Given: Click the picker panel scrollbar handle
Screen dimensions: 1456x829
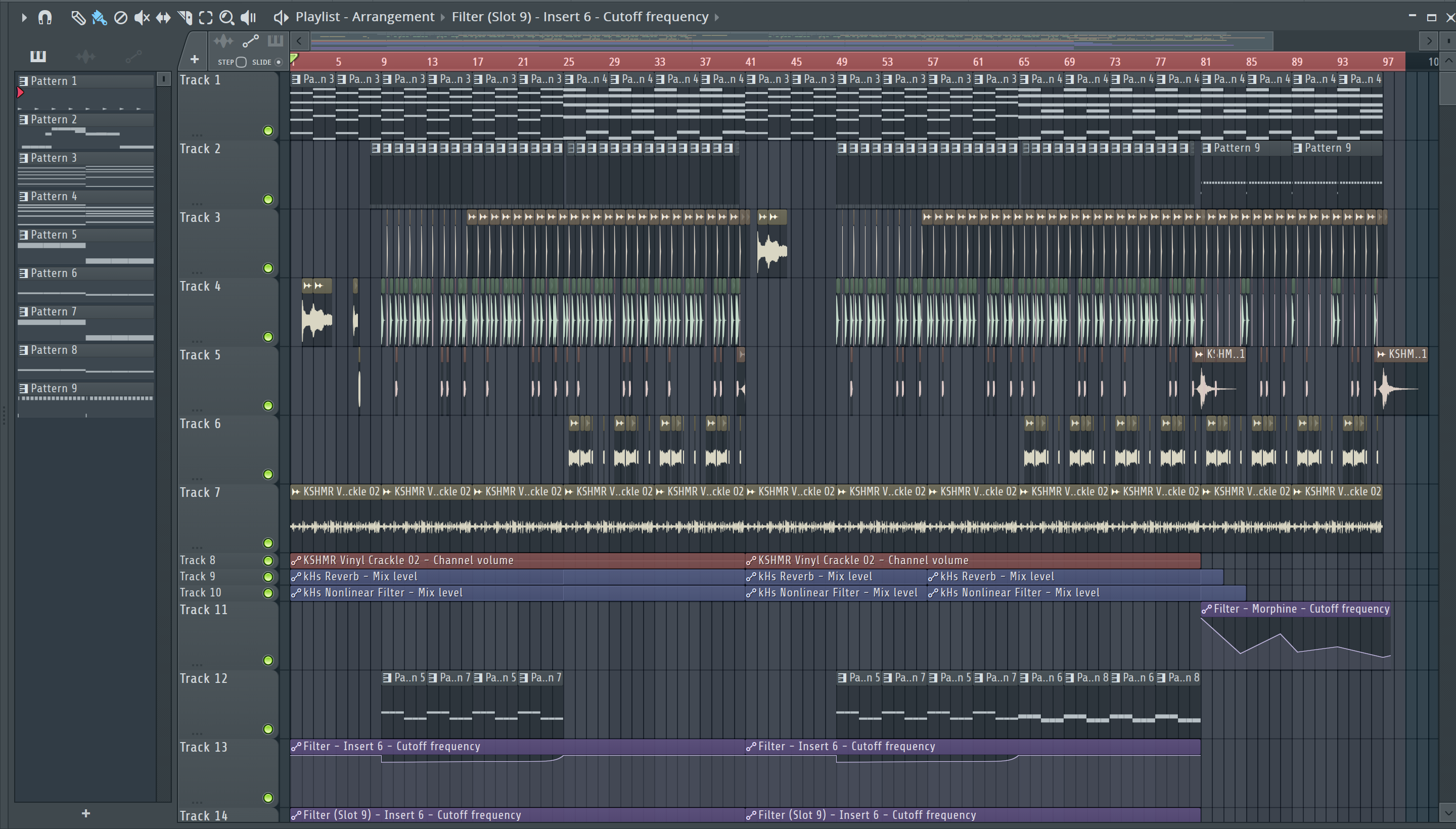Looking at the screenshot, I should point(163,79).
